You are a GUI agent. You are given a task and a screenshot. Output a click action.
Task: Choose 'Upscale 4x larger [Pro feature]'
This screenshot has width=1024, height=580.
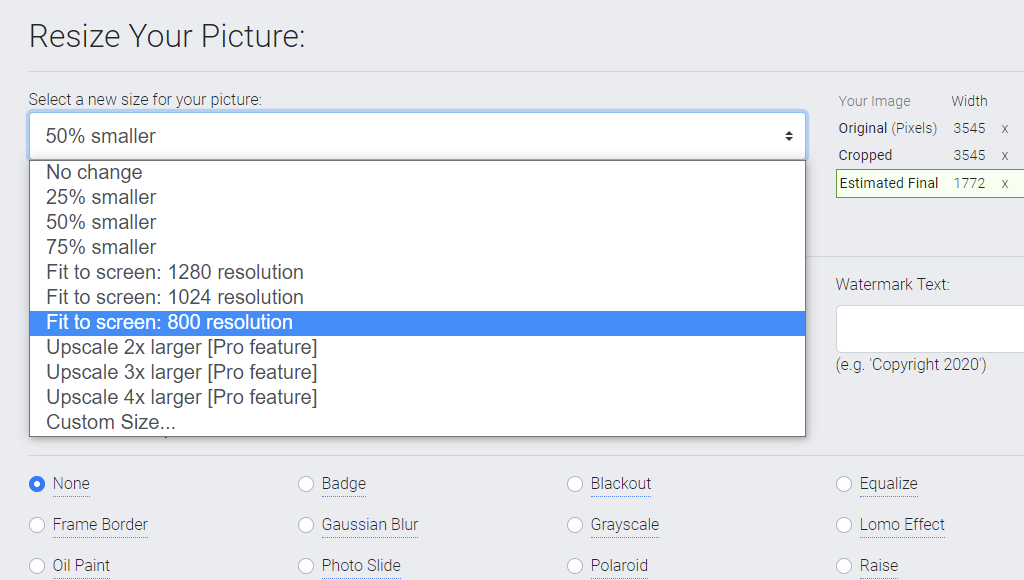417,397
